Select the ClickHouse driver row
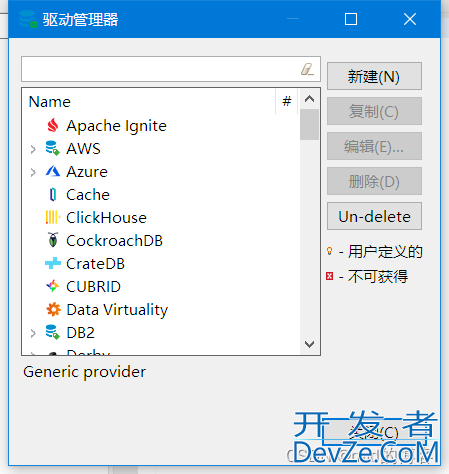Screen dimensions: 449x474 tap(161, 217)
